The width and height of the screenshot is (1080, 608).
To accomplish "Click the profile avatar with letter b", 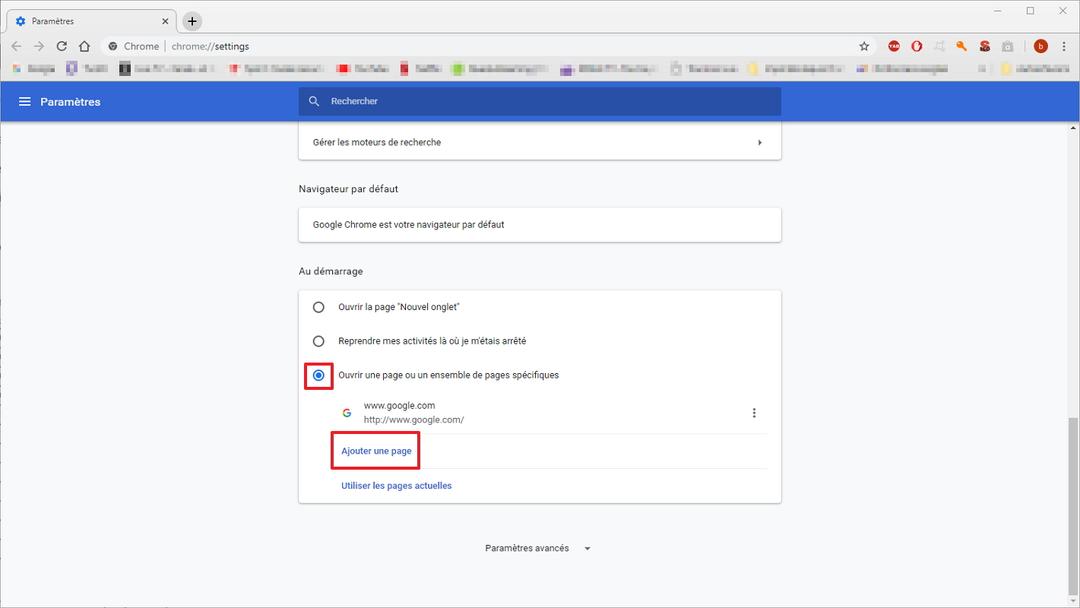I will [x=1040, y=46].
